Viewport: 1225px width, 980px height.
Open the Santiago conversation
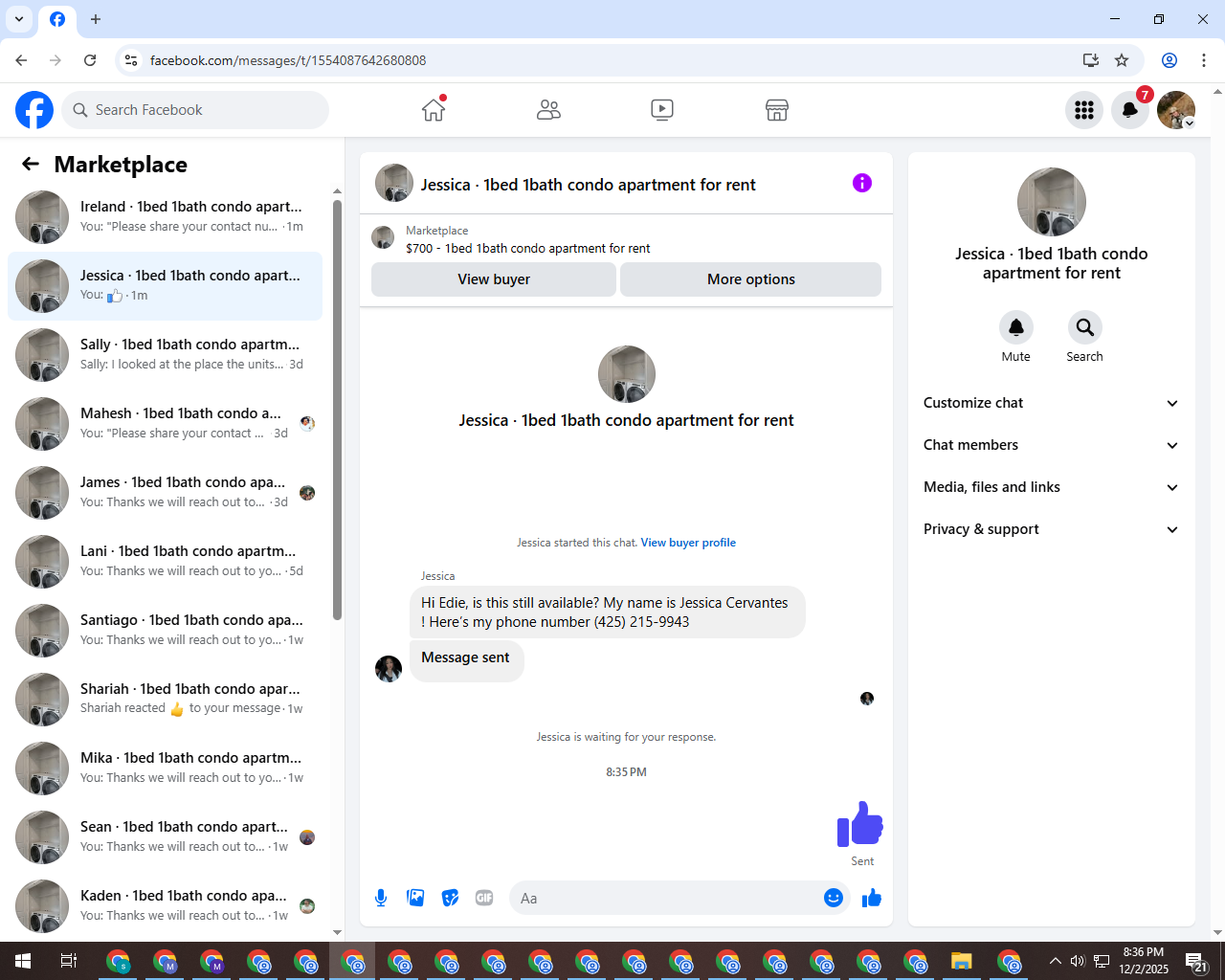click(165, 631)
